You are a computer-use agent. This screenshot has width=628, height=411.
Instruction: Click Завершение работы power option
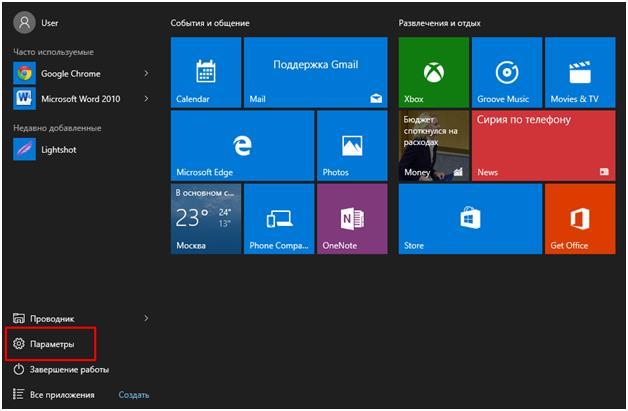(x=61, y=369)
